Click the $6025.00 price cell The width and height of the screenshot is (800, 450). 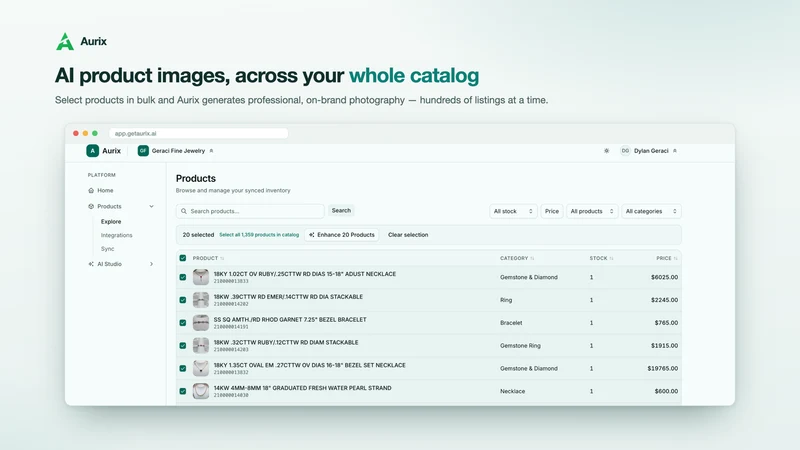pyautogui.click(x=664, y=277)
